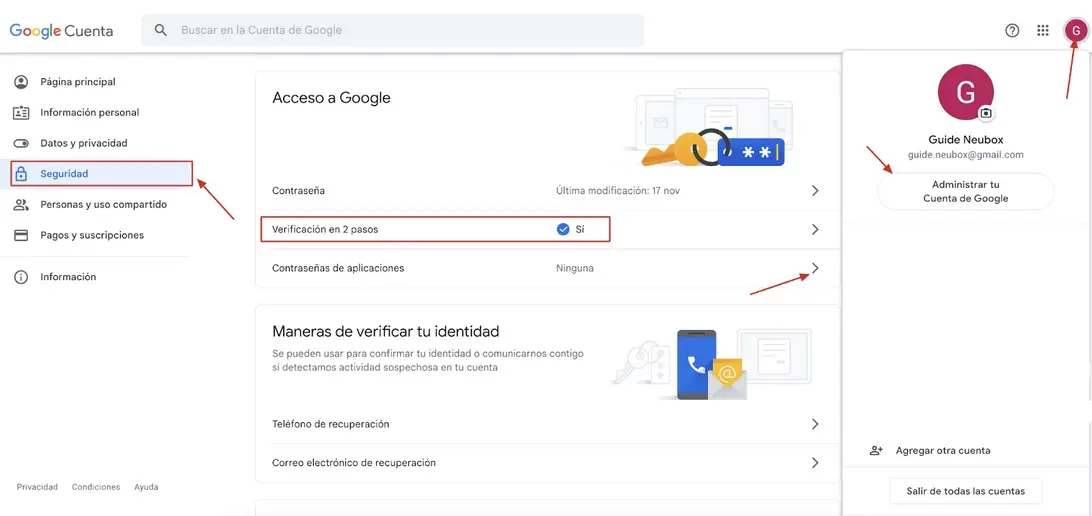Click the blue check next to Sí
This screenshot has height=516, width=1092.
[x=563, y=229]
